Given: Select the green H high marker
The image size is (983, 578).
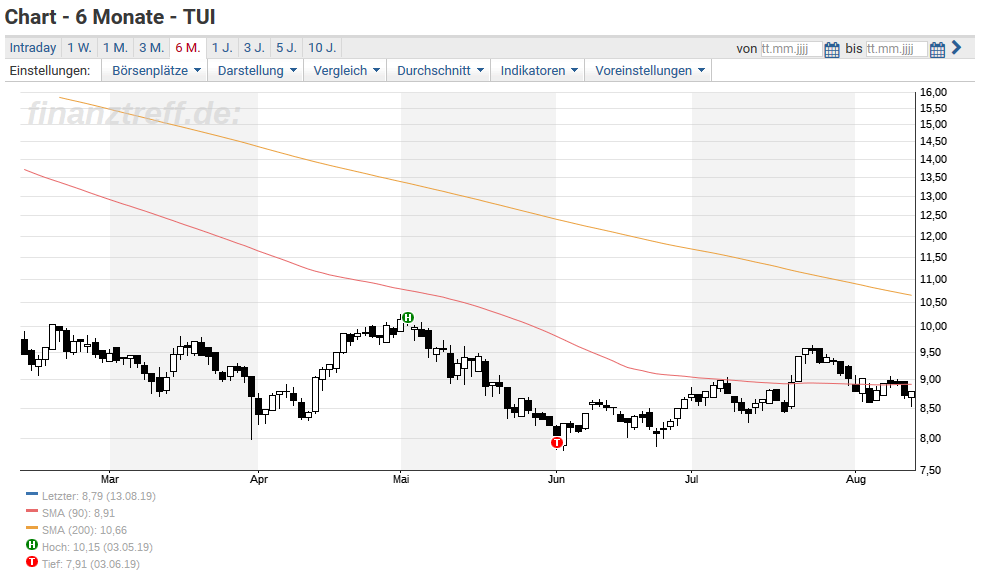Looking at the screenshot, I should coord(408,318).
